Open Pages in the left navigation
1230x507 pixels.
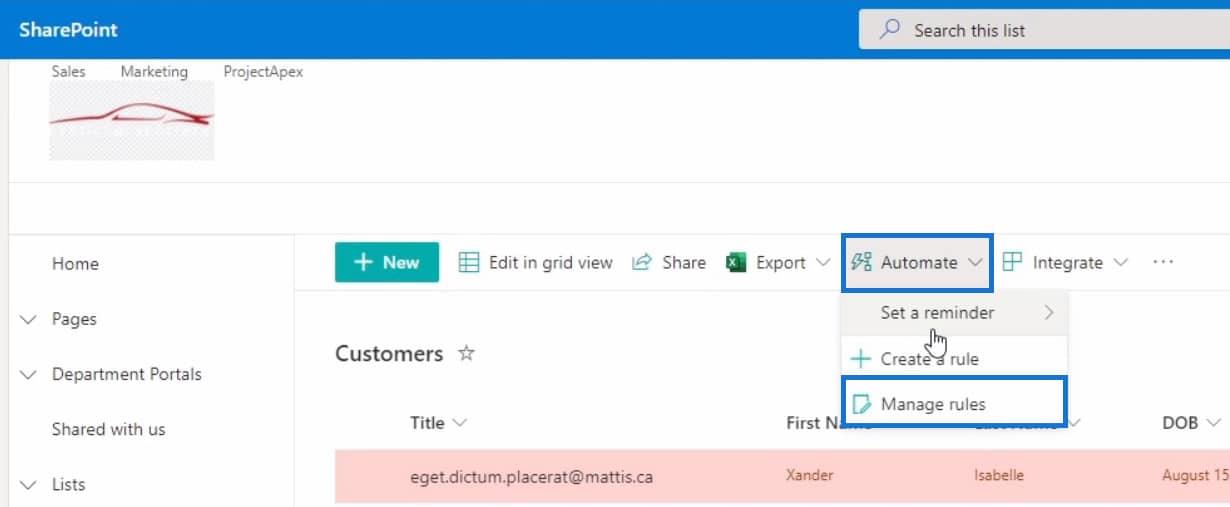(74, 319)
